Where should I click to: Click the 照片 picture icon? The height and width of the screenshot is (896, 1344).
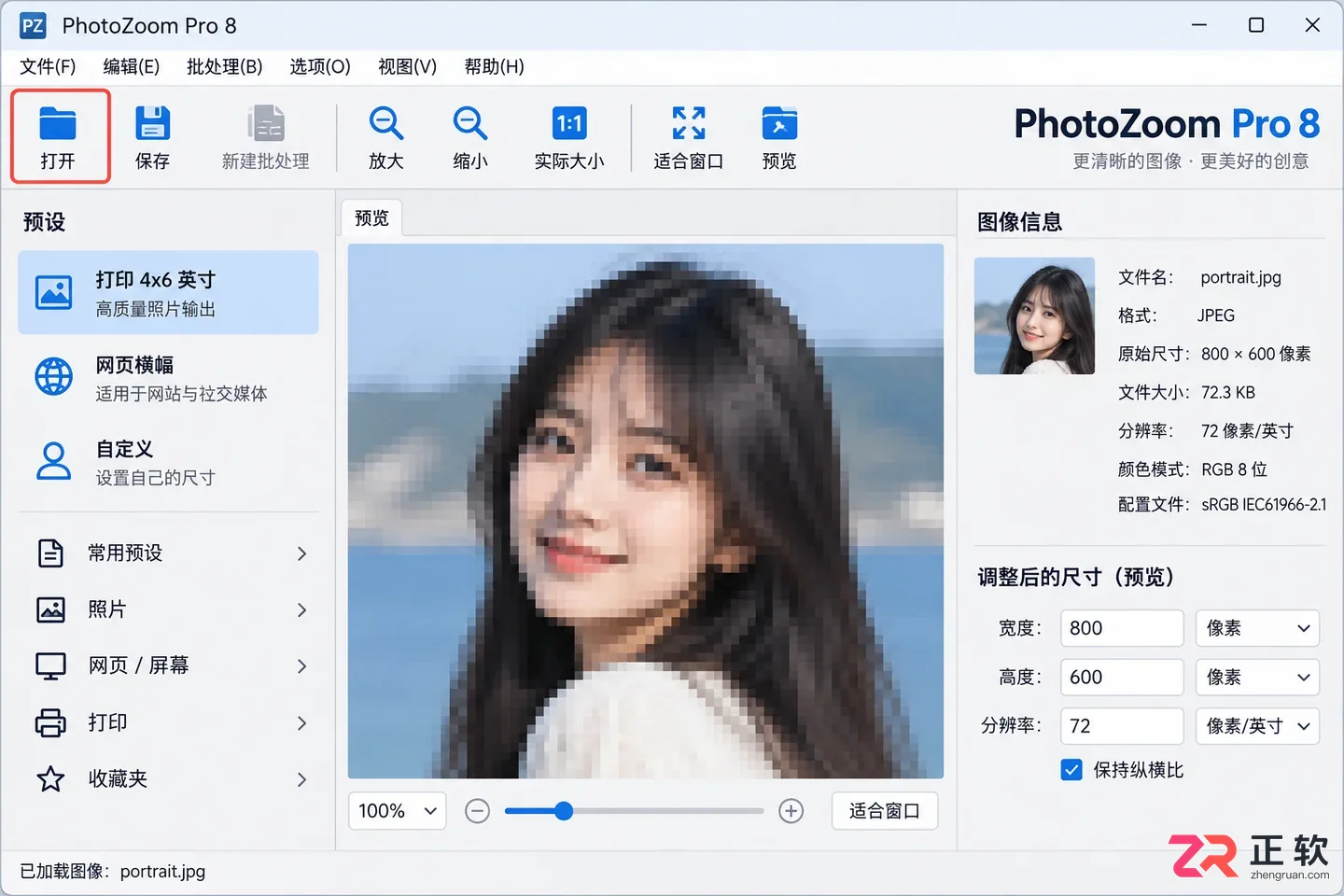[x=50, y=609]
